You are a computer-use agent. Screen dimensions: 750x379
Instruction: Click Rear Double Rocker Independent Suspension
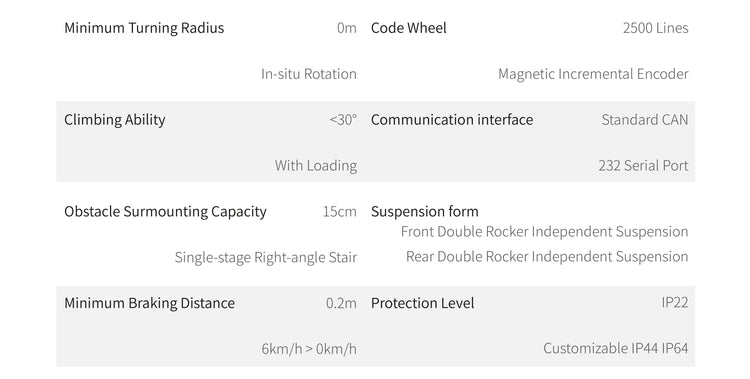547,256
